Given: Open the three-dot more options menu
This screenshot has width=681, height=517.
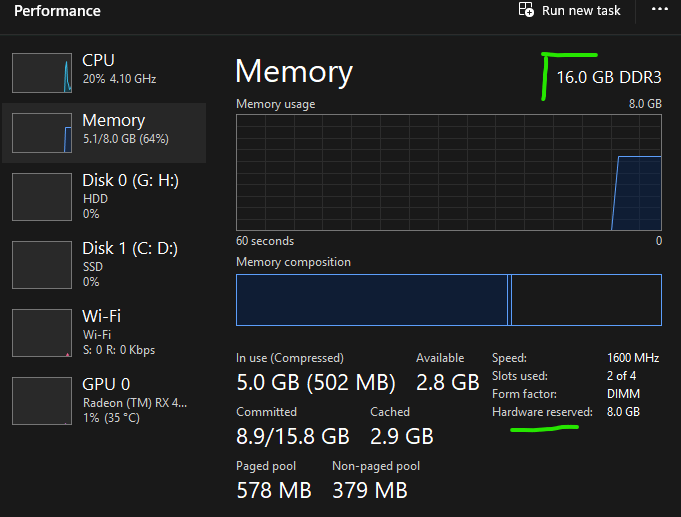Looking at the screenshot, I should tap(660, 9).
